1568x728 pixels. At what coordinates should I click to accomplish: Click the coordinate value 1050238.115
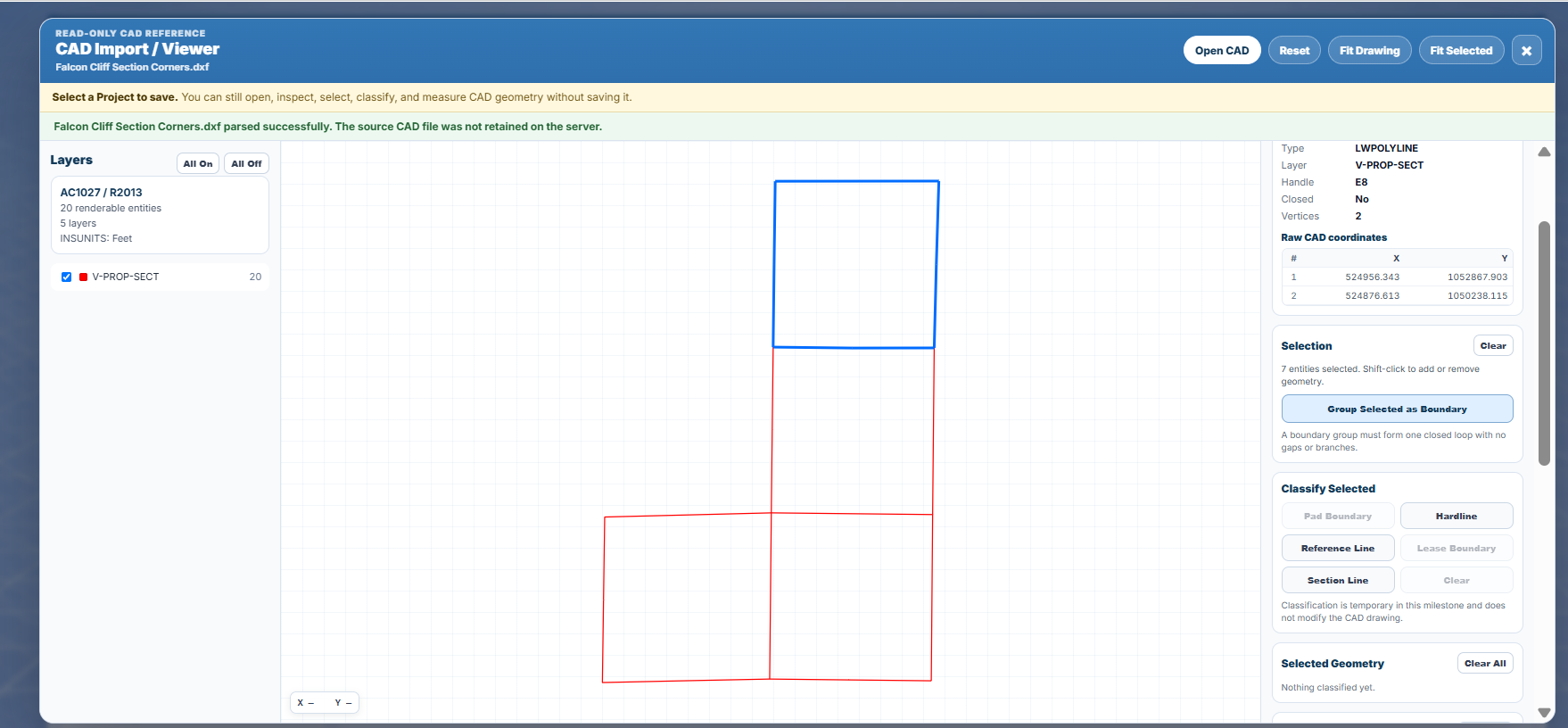pos(1477,296)
